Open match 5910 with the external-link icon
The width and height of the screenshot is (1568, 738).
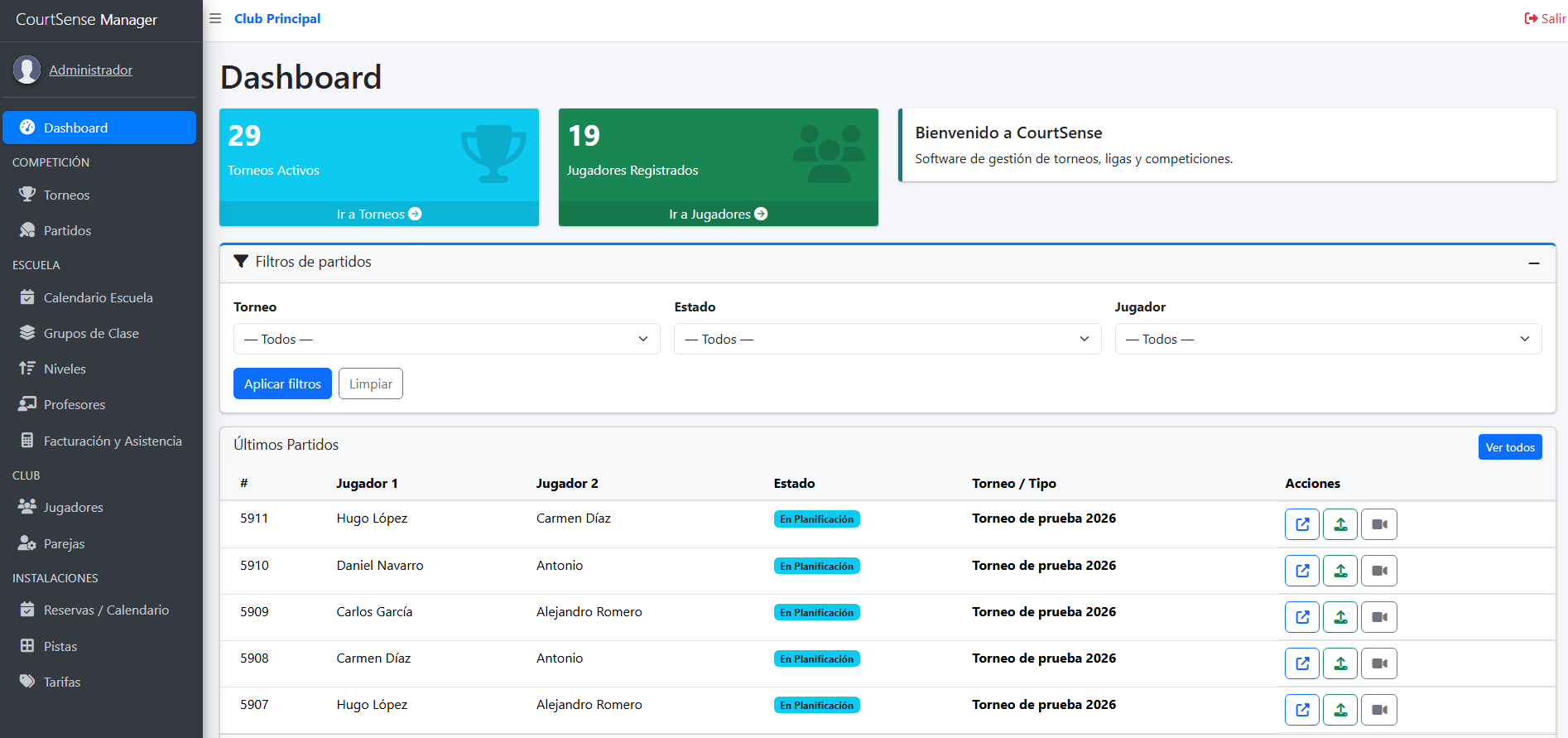[x=1302, y=571]
